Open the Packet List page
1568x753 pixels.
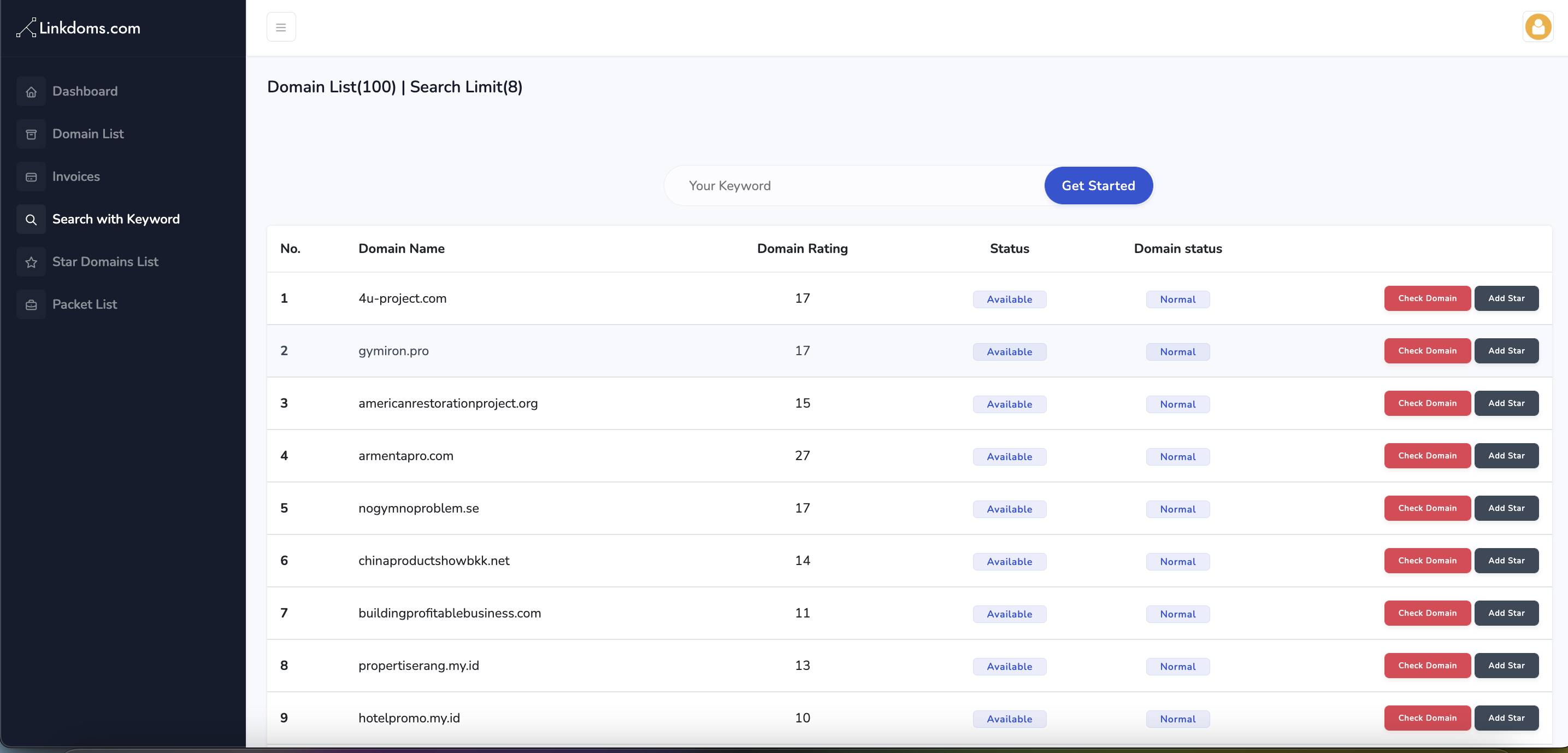click(85, 304)
